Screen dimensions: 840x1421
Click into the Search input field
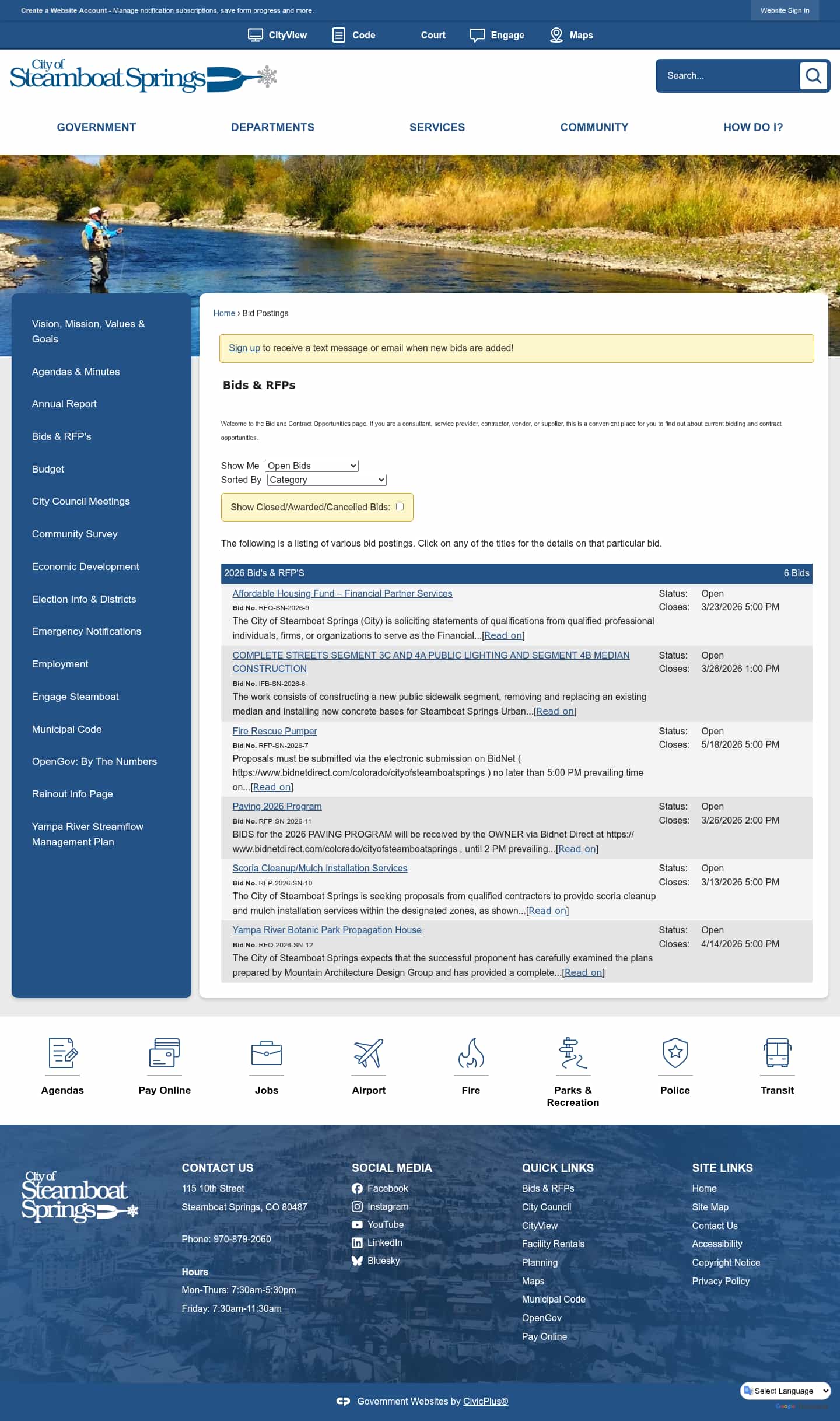[x=729, y=75]
